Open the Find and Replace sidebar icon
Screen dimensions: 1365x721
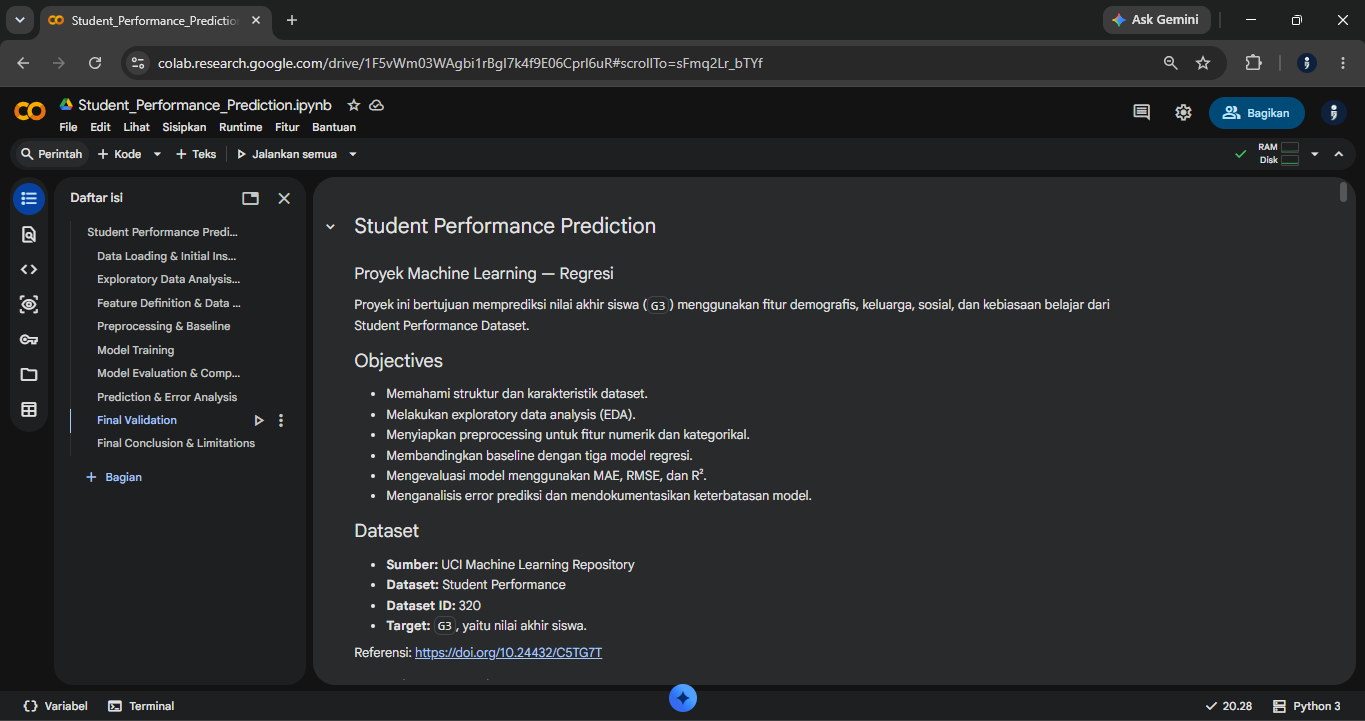pyautogui.click(x=29, y=234)
